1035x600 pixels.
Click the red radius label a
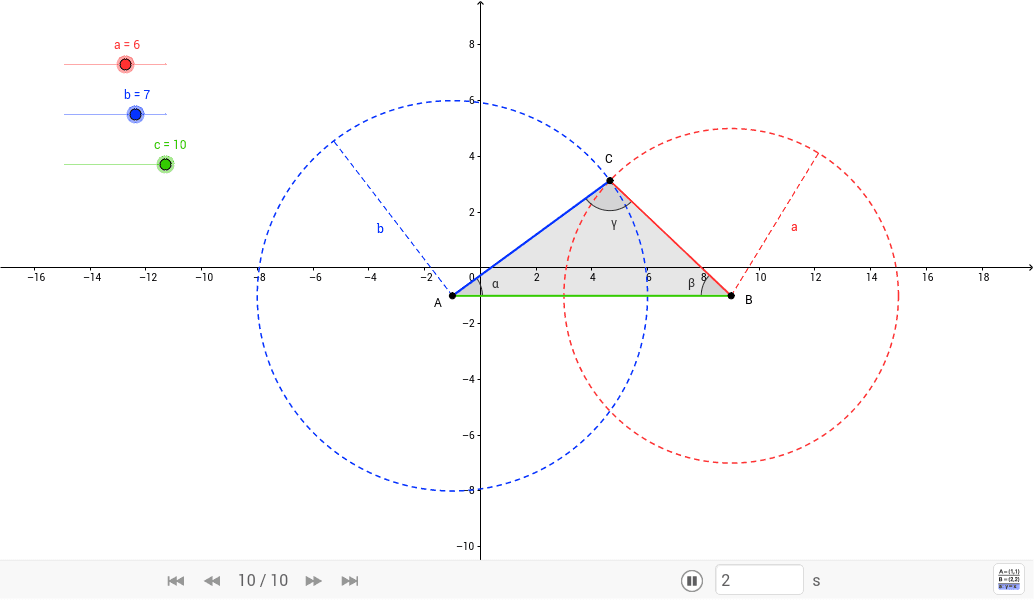[794, 227]
